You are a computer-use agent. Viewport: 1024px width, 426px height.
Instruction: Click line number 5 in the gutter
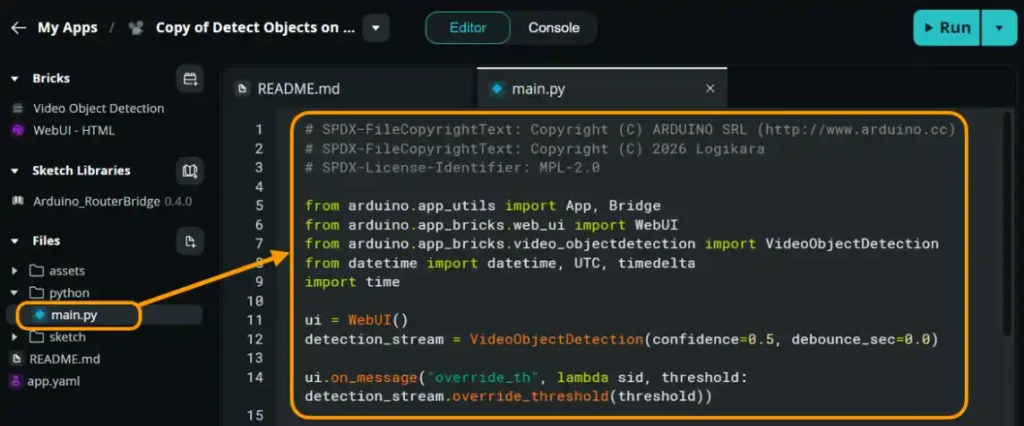(259, 206)
